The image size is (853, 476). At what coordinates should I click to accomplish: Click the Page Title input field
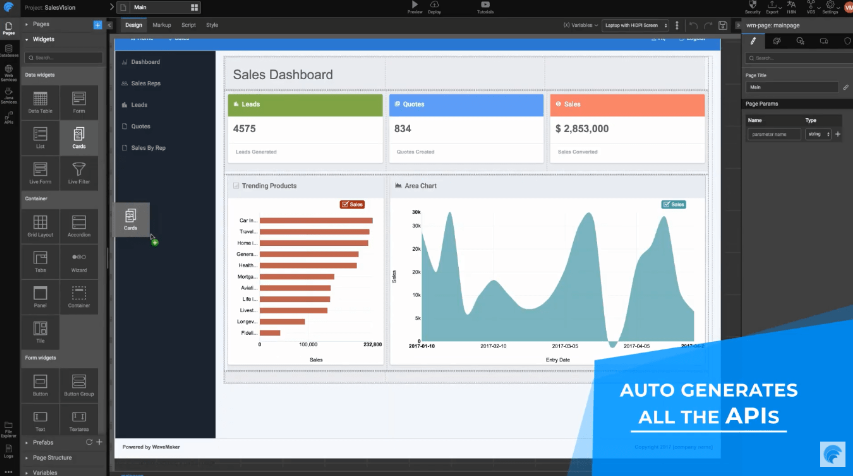point(792,87)
